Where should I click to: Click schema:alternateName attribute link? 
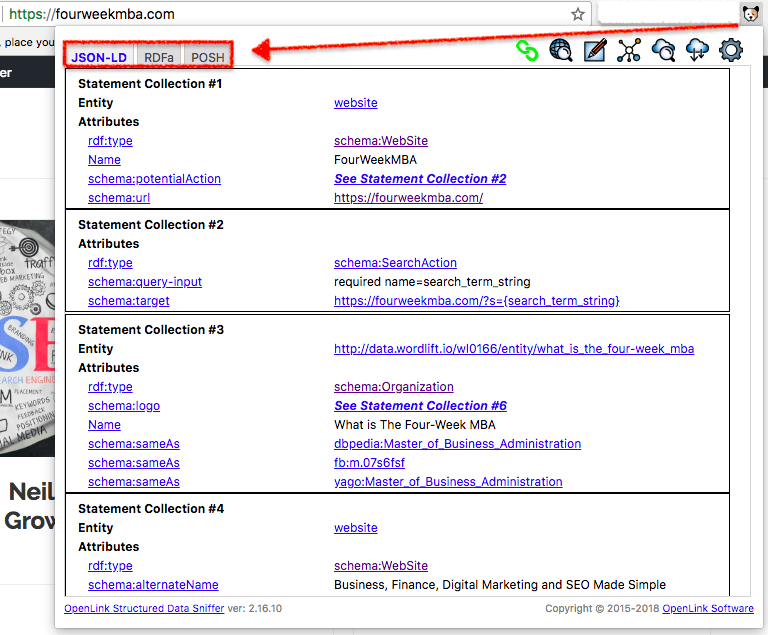(153, 585)
